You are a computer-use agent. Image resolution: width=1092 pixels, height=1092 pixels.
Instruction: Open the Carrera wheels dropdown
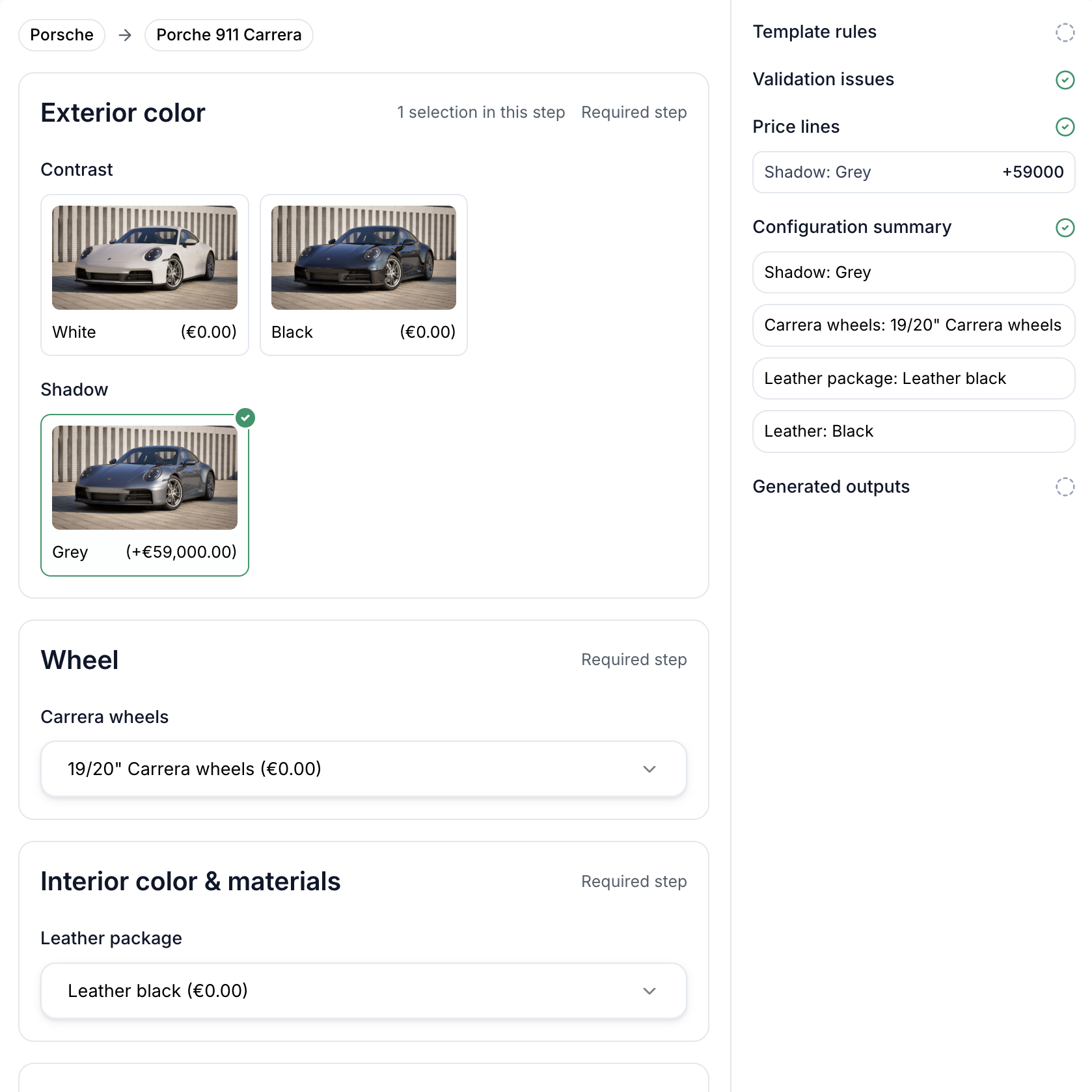364,769
